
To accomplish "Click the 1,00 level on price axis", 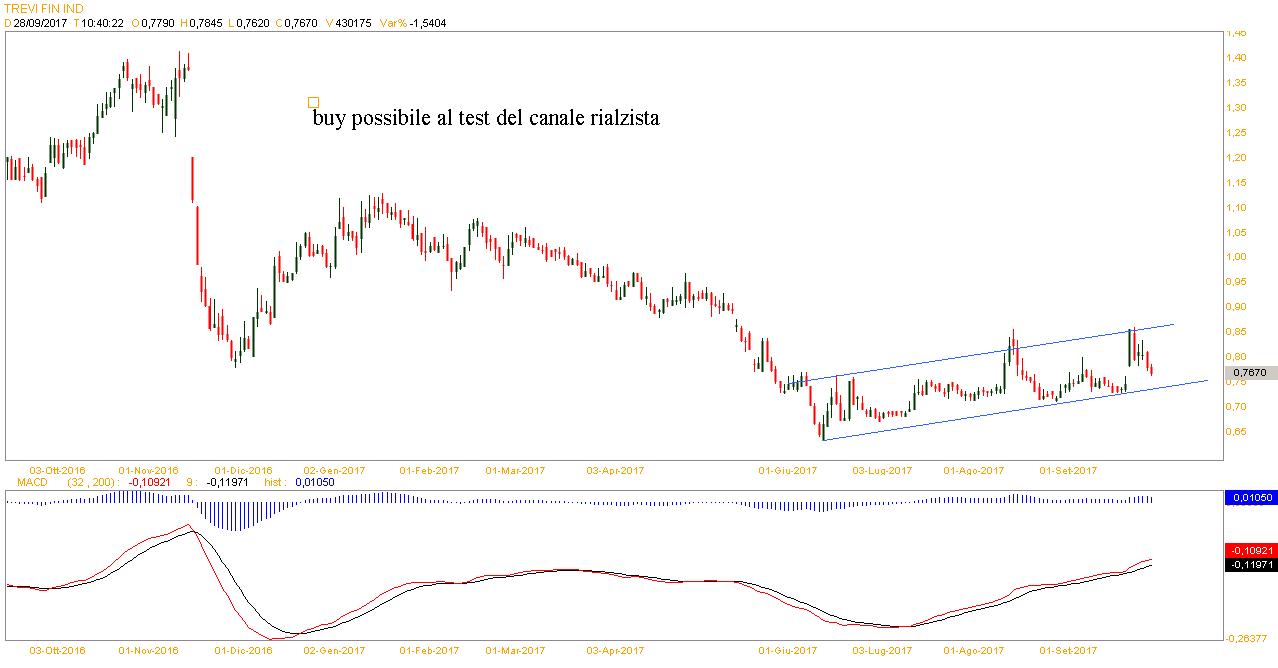I will click(1237, 257).
